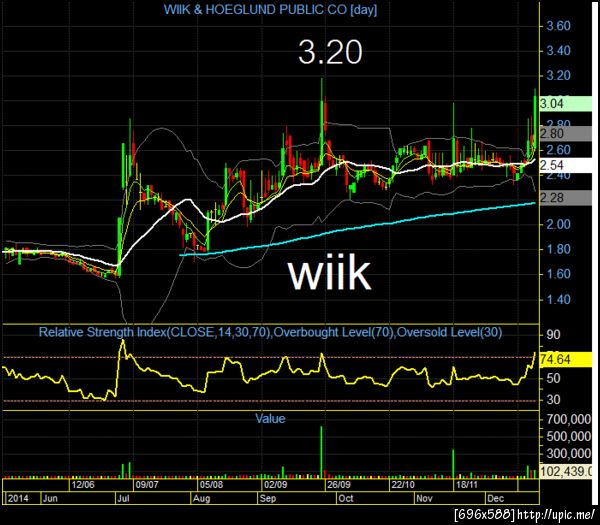Select the 700,000 value axis label
The height and width of the screenshot is (525, 600).
click(x=569, y=419)
